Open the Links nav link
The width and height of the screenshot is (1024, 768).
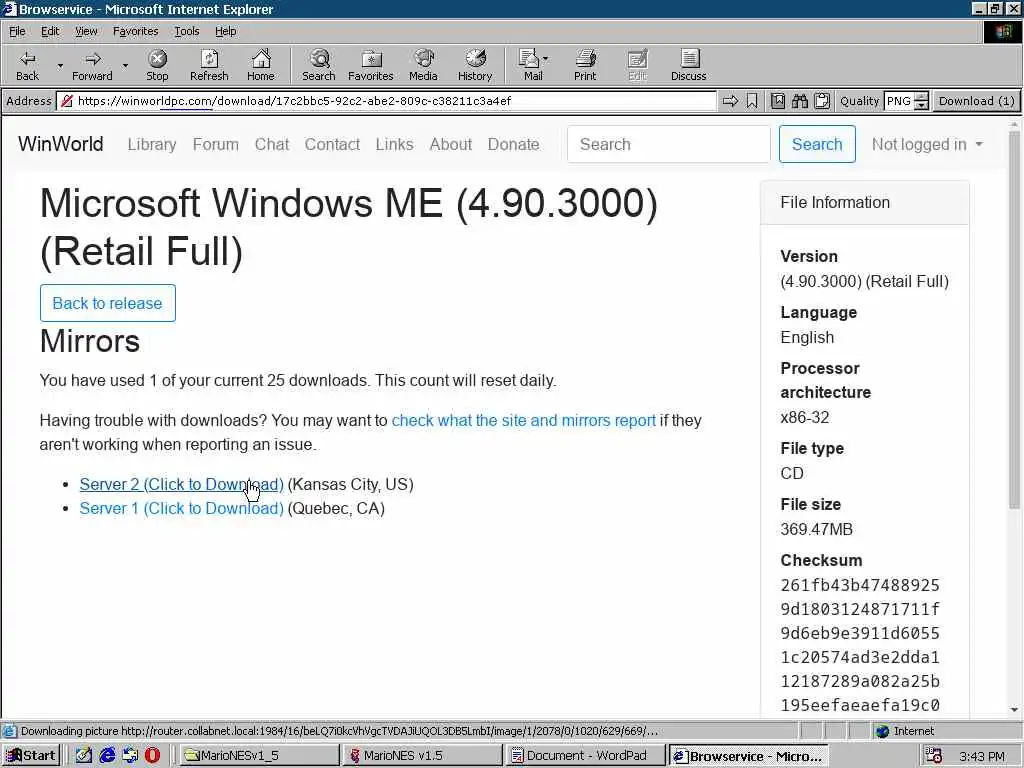pyautogui.click(x=394, y=144)
